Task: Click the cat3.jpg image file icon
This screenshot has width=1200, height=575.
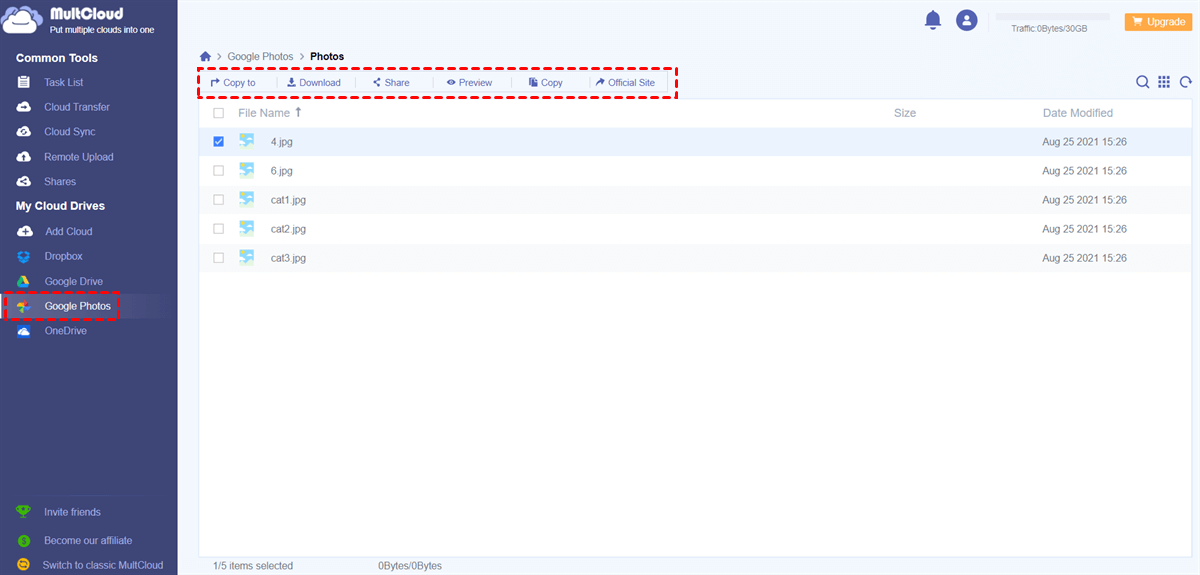Action: pyautogui.click(x=246, y=257)
